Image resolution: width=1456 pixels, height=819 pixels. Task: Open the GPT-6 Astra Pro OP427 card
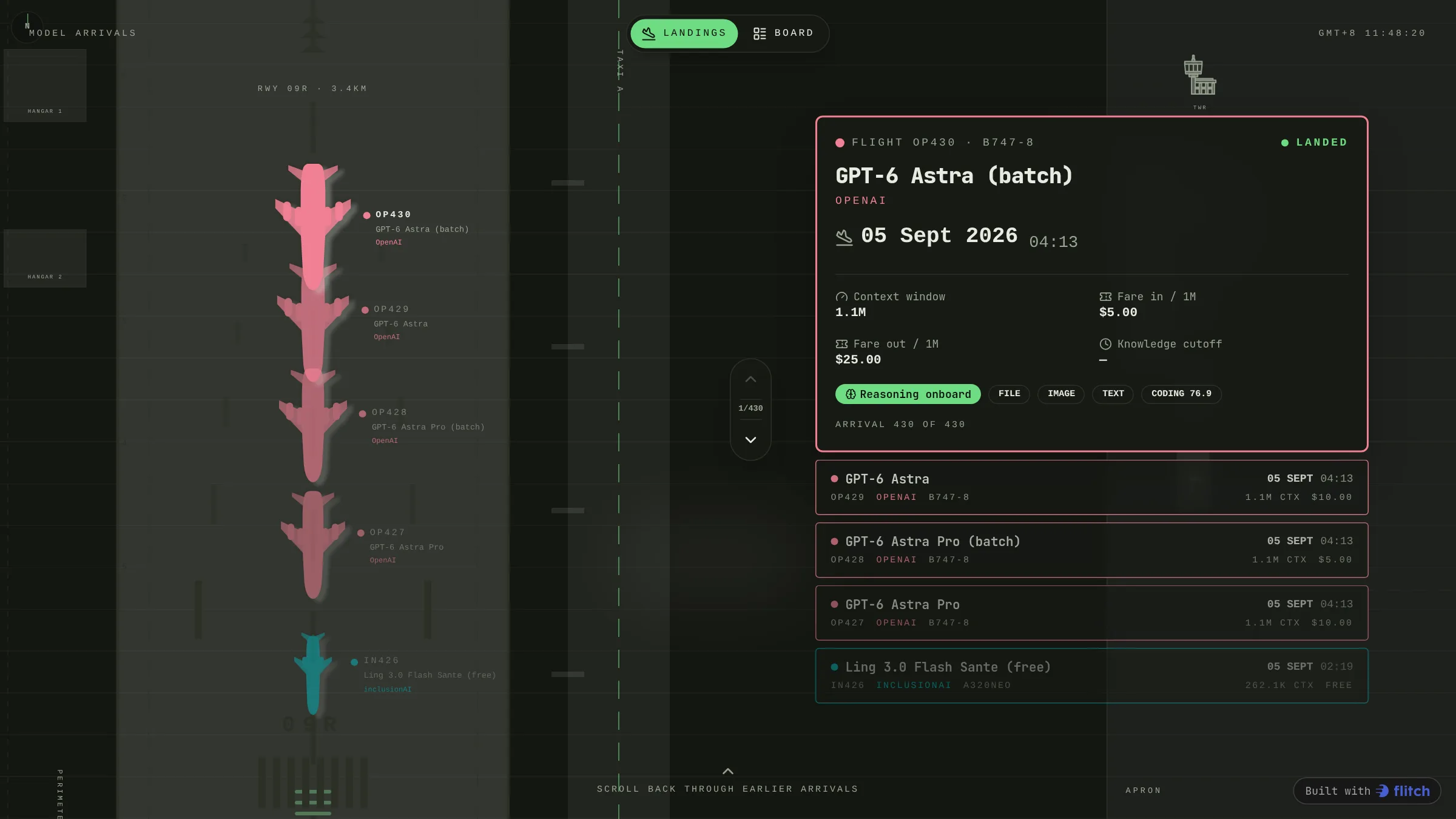coord(1091,613)
